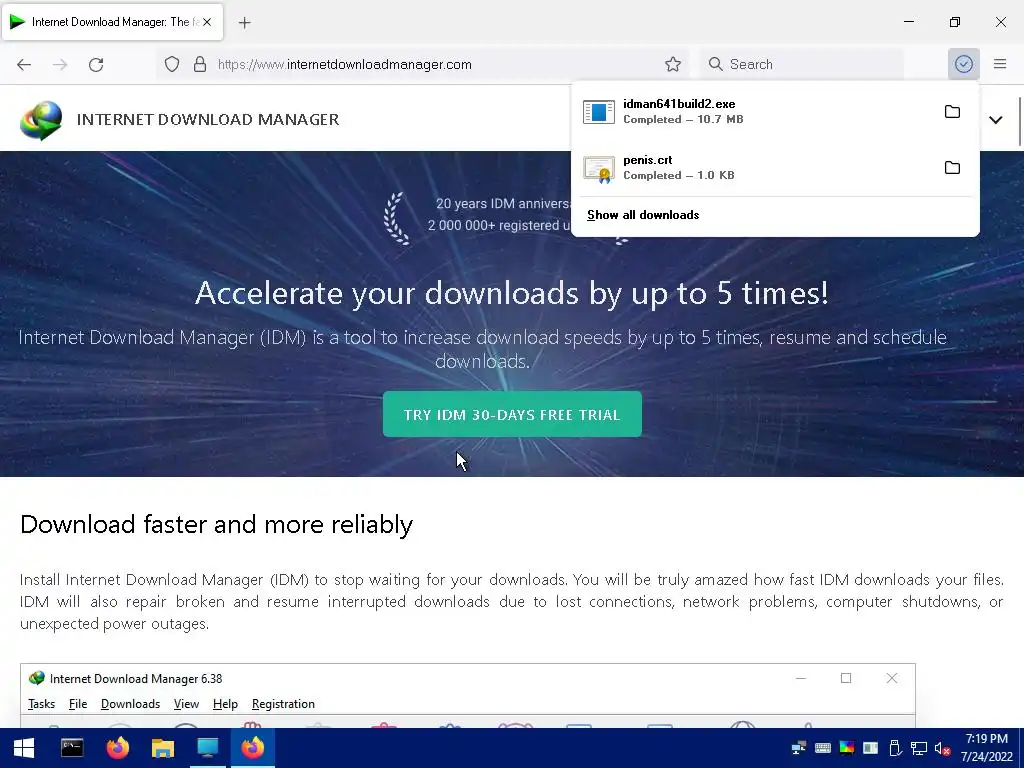Image resolution: width=1024 pixels, height=768 pixels.
Task: Click Show all downloads
Action: coord(643,215)
